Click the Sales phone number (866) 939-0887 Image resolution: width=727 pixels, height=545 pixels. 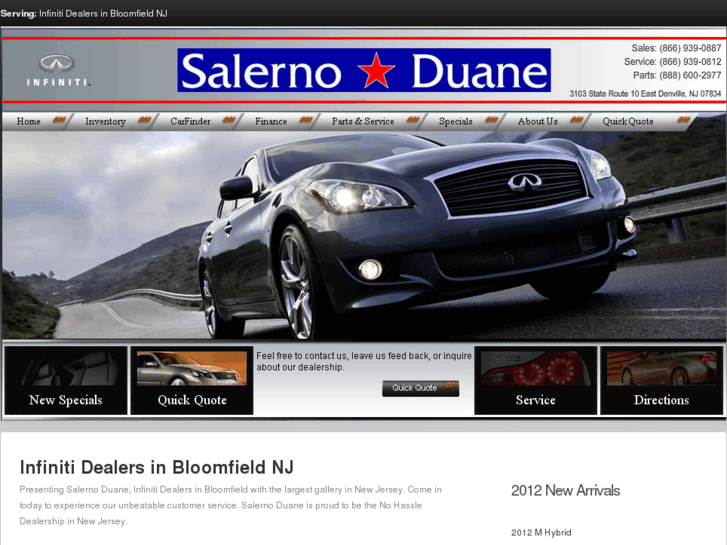(690, 48)
